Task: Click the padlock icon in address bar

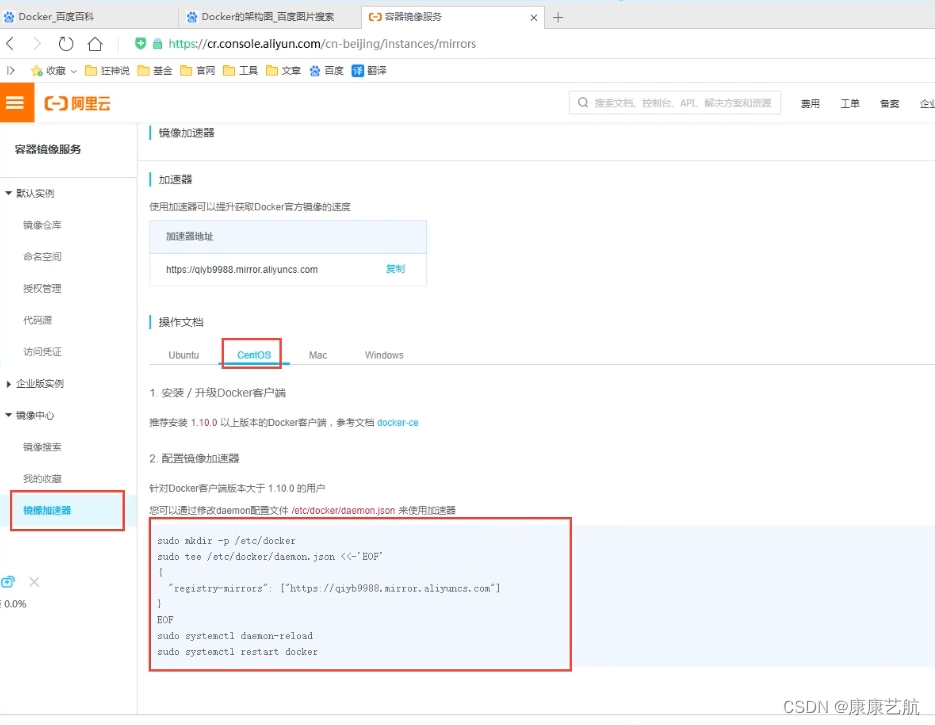Action: [x=157, y=44]
